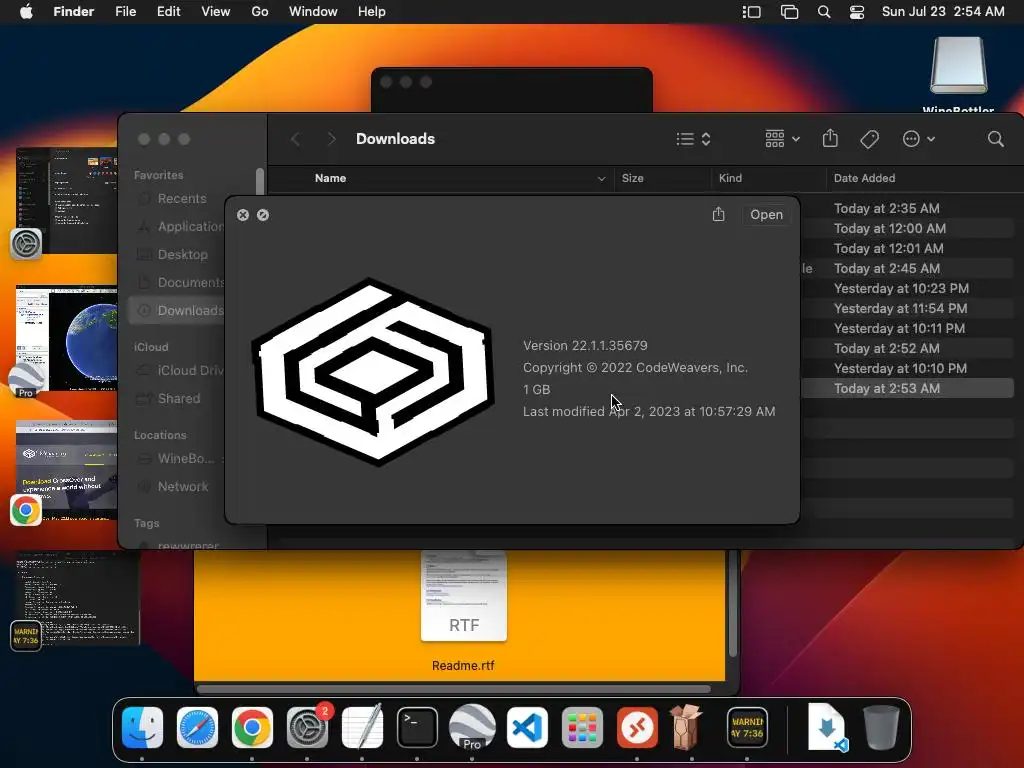Open System Settings in the Dock
This screenshot has width=1024, height=768.
tap(307, 727)
